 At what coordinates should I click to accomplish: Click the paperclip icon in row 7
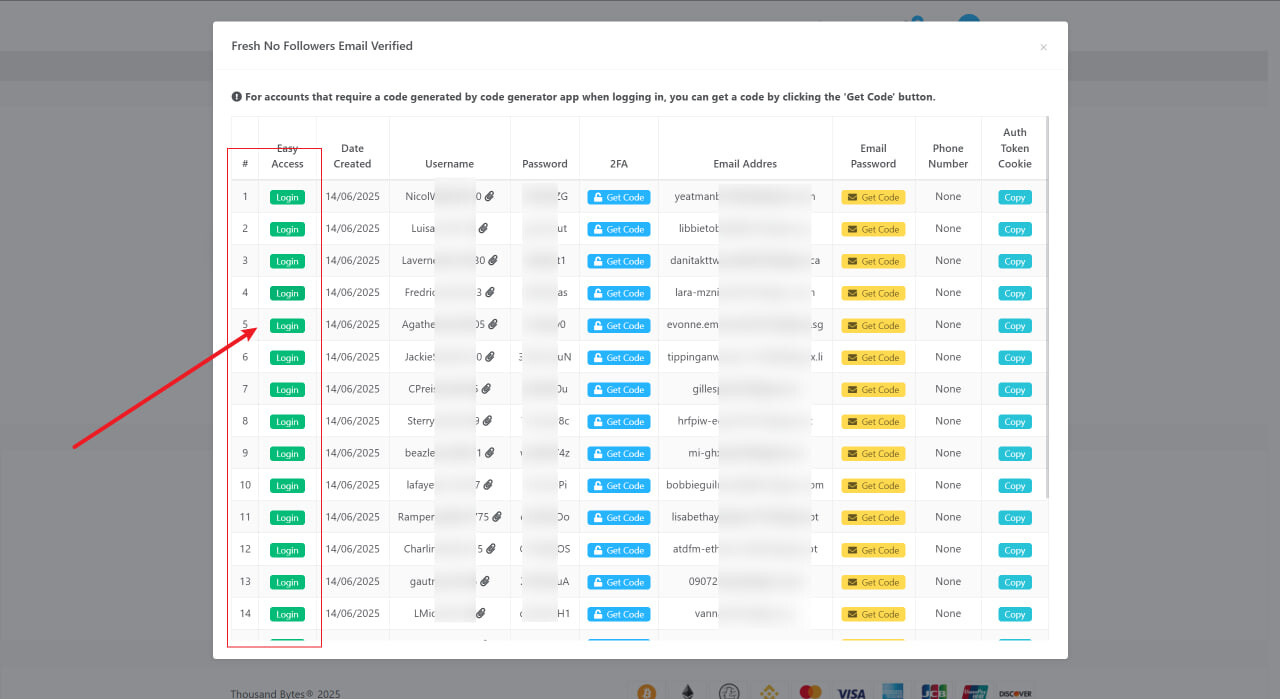point(486,389)
